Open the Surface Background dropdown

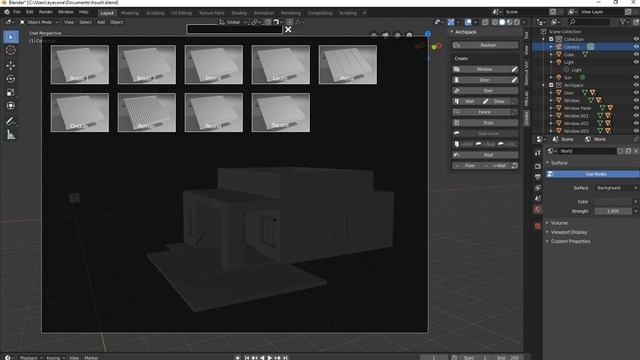[616, 188]
